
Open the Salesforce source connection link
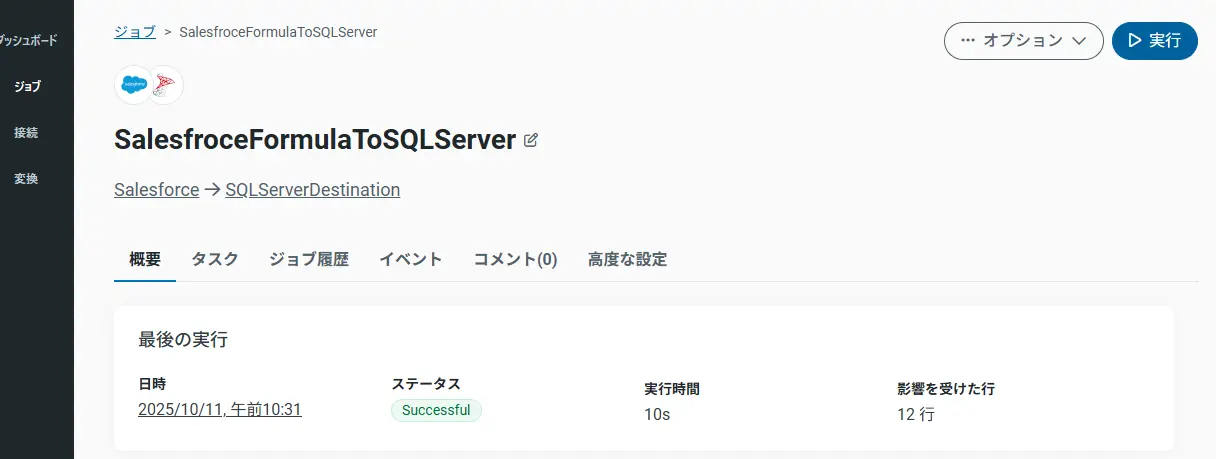pyautogui.click(x=157, y=190)
